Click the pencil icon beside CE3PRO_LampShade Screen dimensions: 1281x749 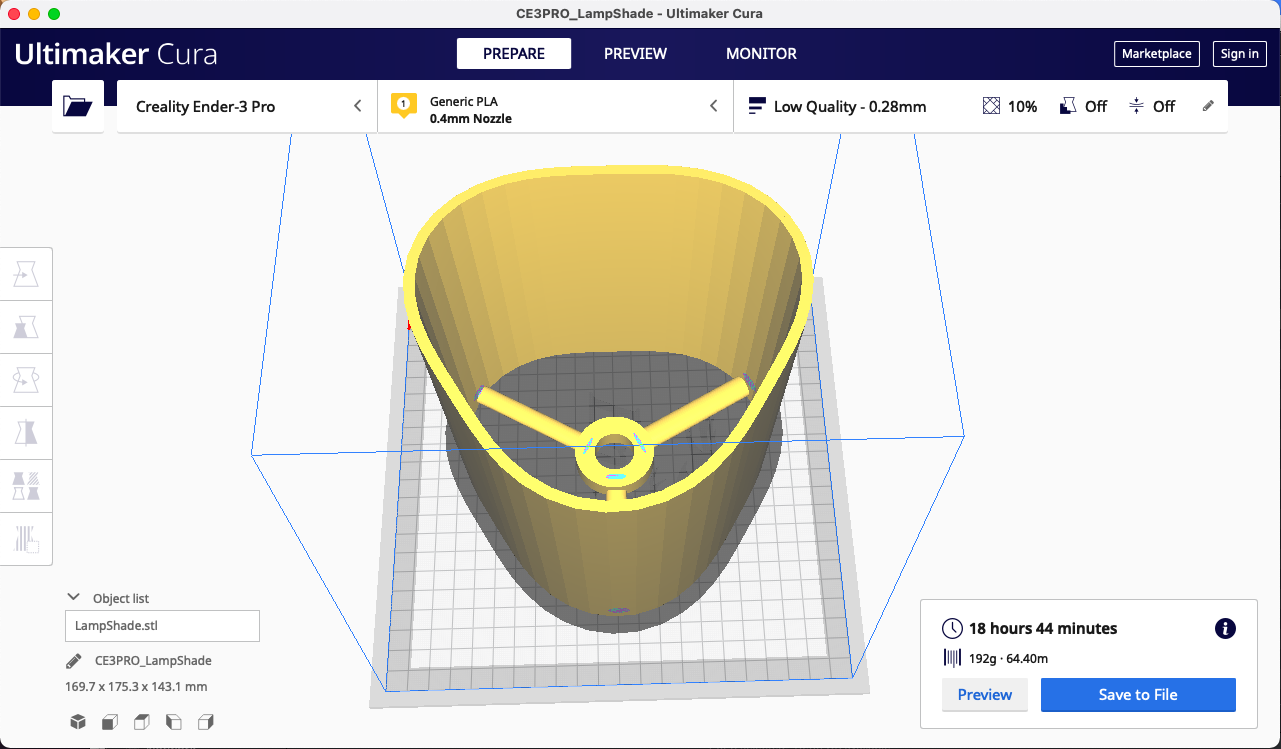pyautogui.click(x=74, y=661)
